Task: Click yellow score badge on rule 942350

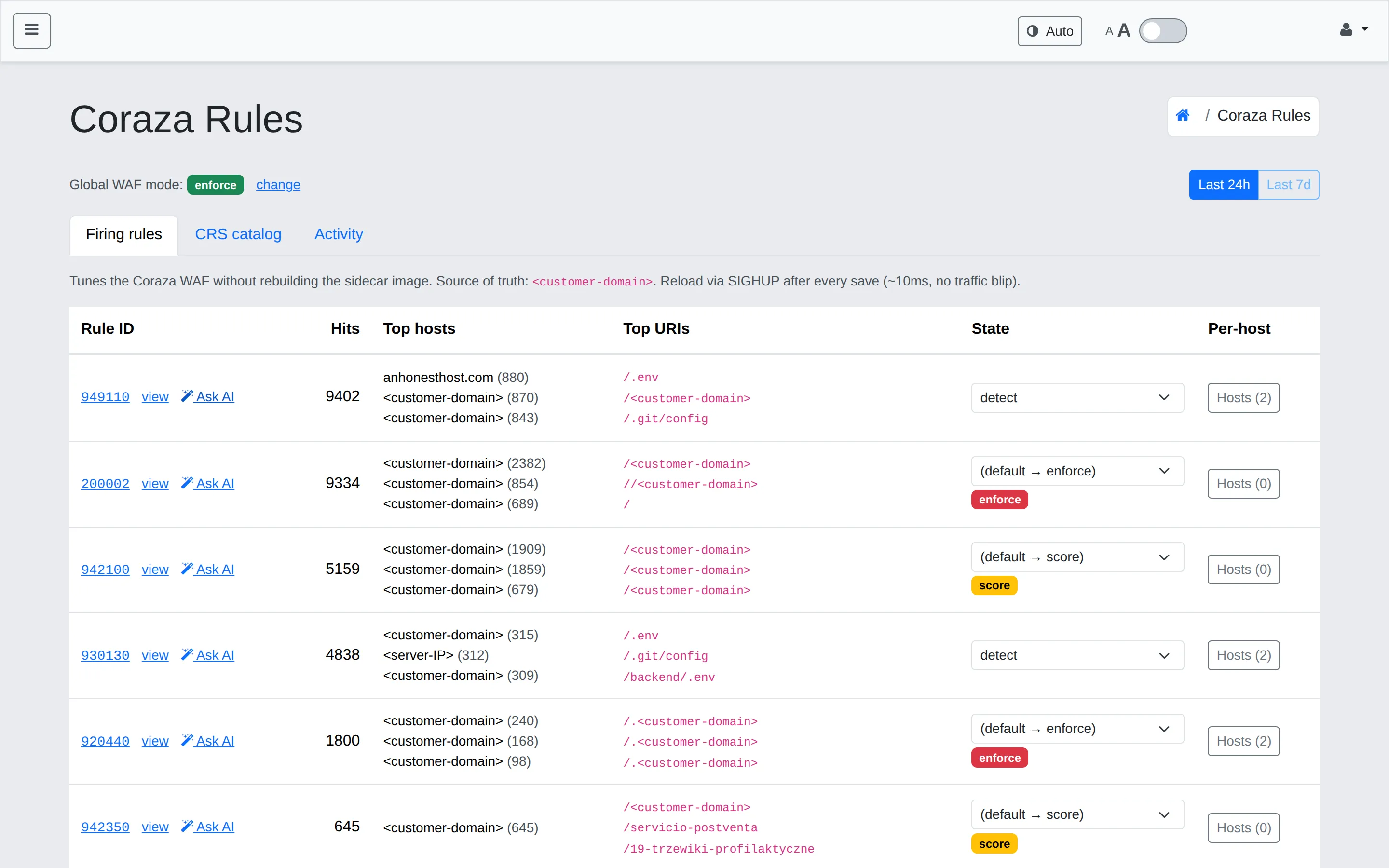Action: click(x=994, y=844)
